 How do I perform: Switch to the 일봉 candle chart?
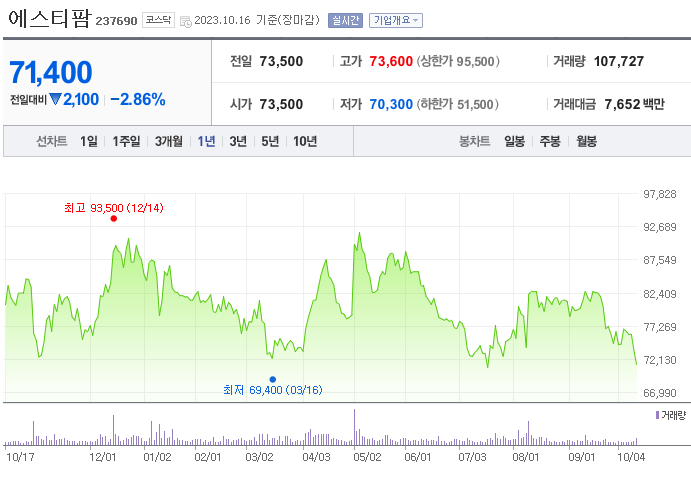(514, 141)
